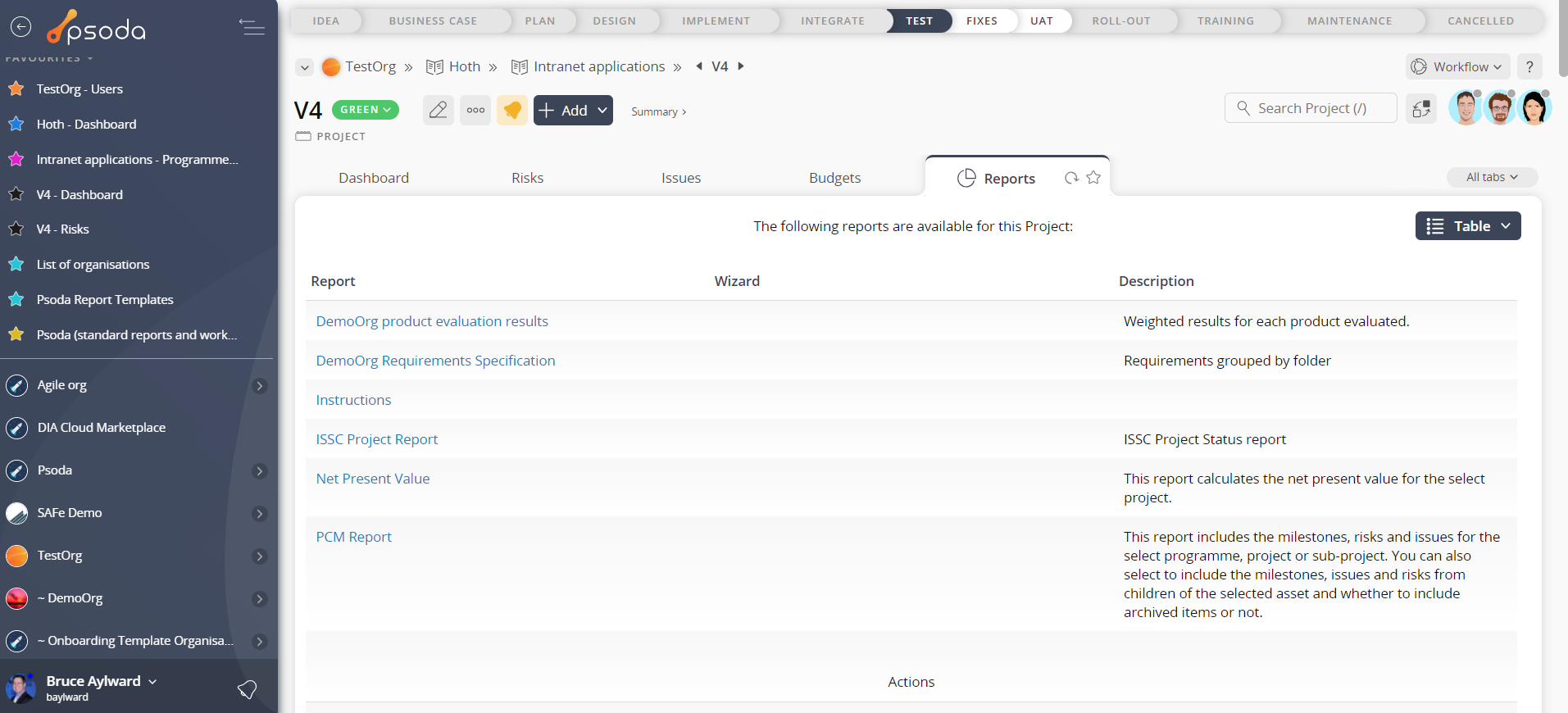Open the pencil edit icon for V4
The image size is (1568, 713).
439,110
